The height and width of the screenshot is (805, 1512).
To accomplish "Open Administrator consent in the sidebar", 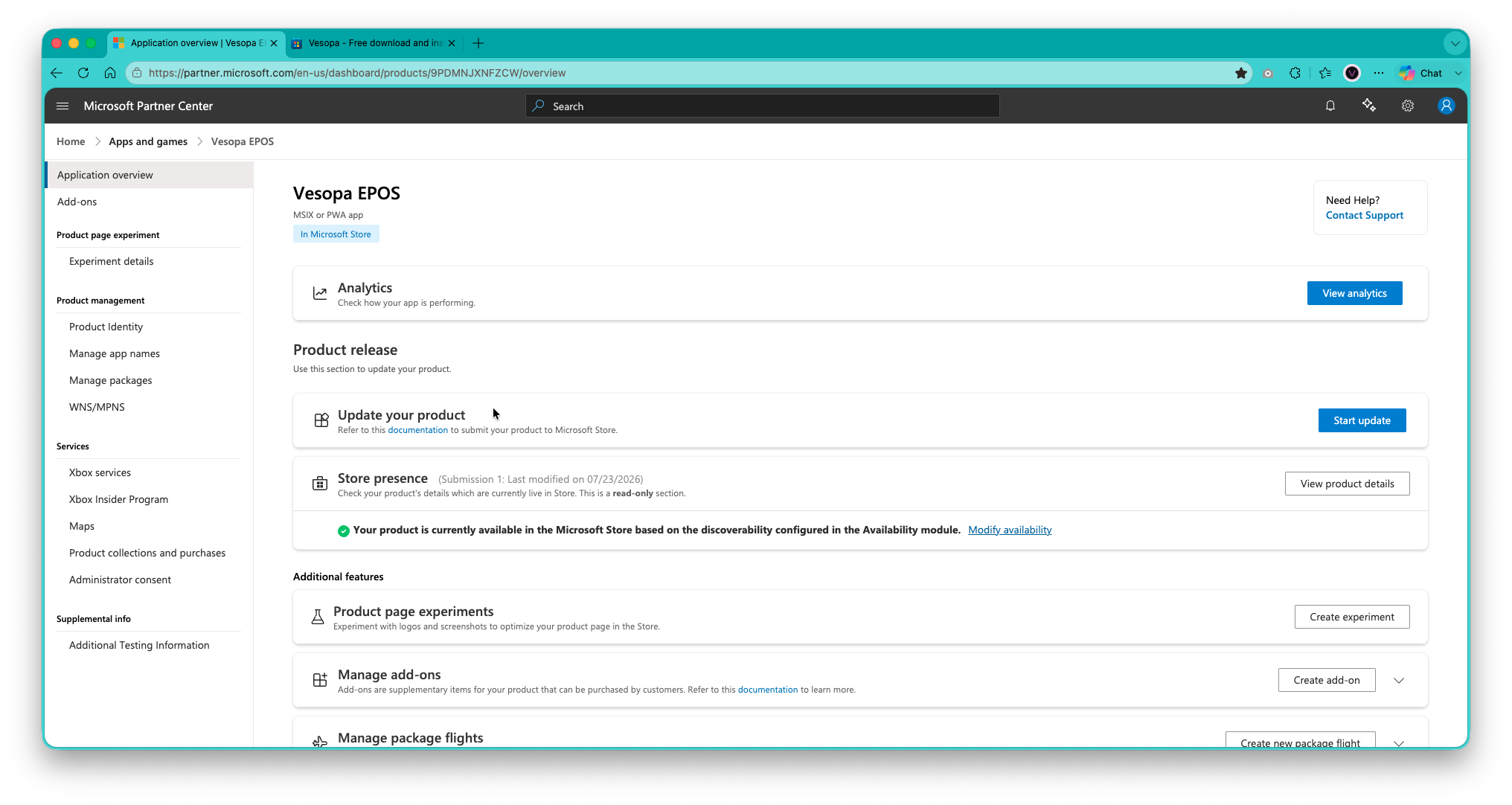I will coord(120,580).
